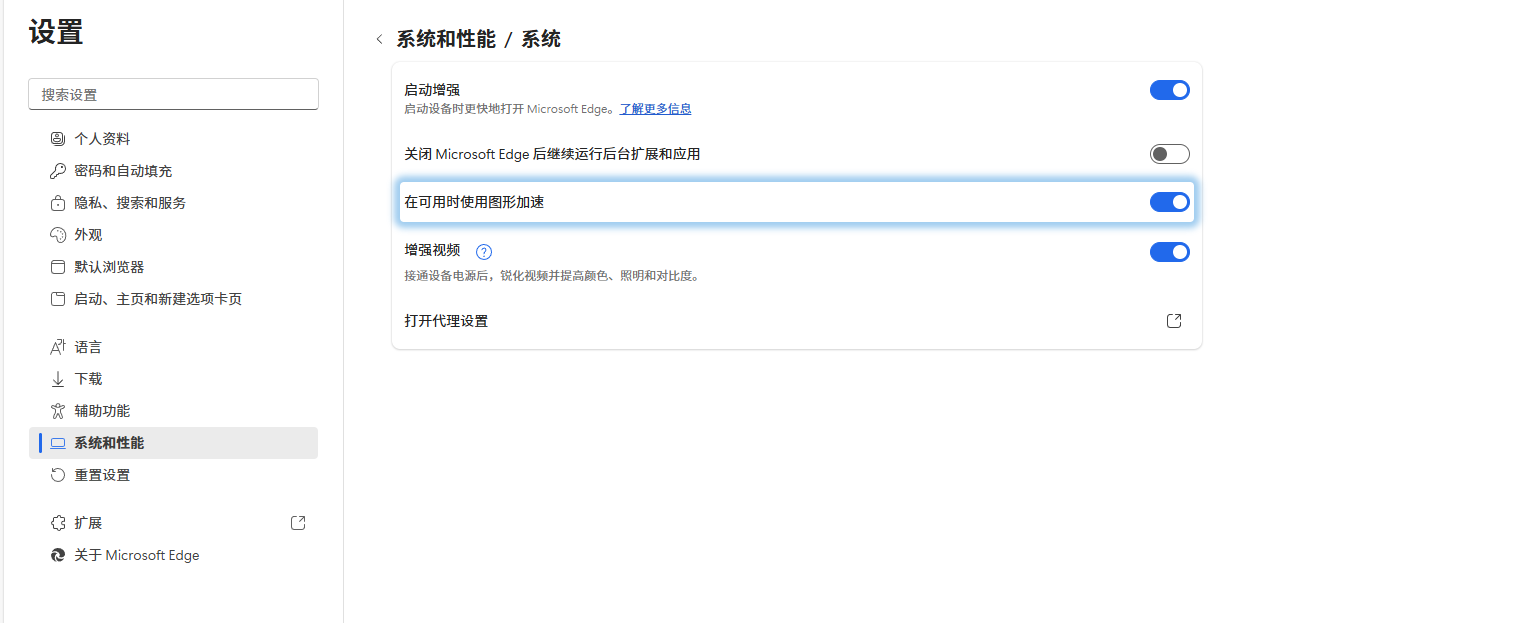Click the 启动增强 setting title
The image size is (1519, 623).
tap(432, 90)
